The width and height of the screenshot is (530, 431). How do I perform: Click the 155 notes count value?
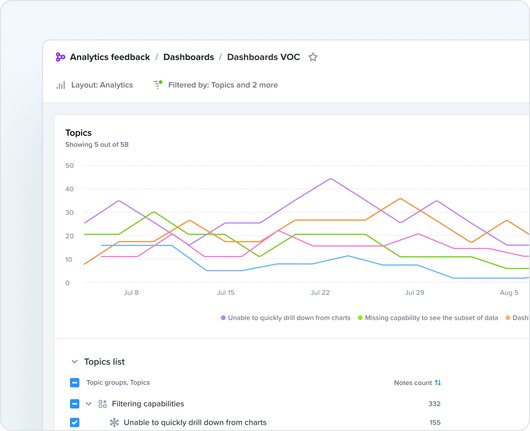(x=435, y=422)
